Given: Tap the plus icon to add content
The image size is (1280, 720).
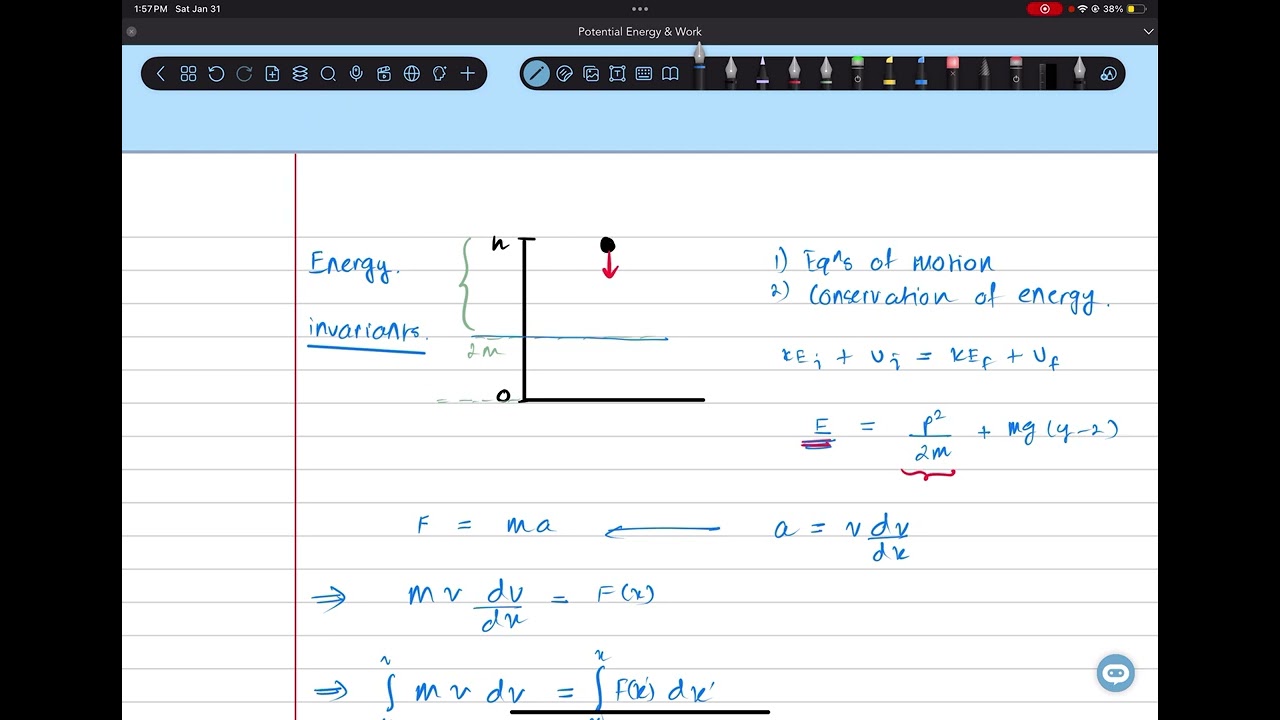Looking at the screenshot, I should click(468, 74).
